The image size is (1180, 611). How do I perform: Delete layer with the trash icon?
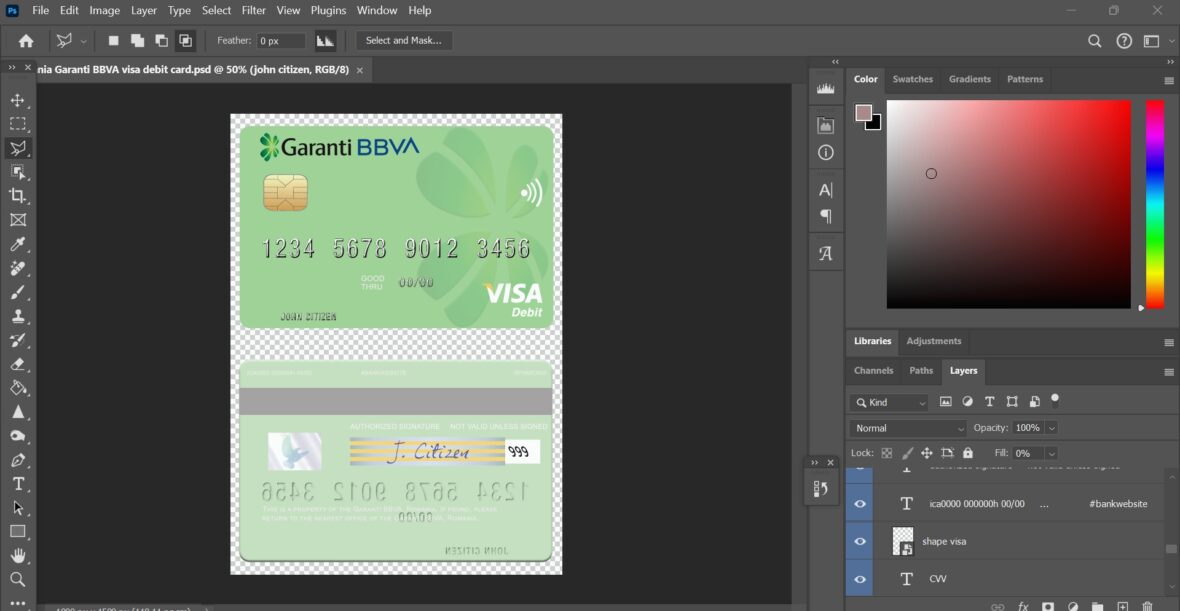pyautogui.click(x=1148, y=606)
